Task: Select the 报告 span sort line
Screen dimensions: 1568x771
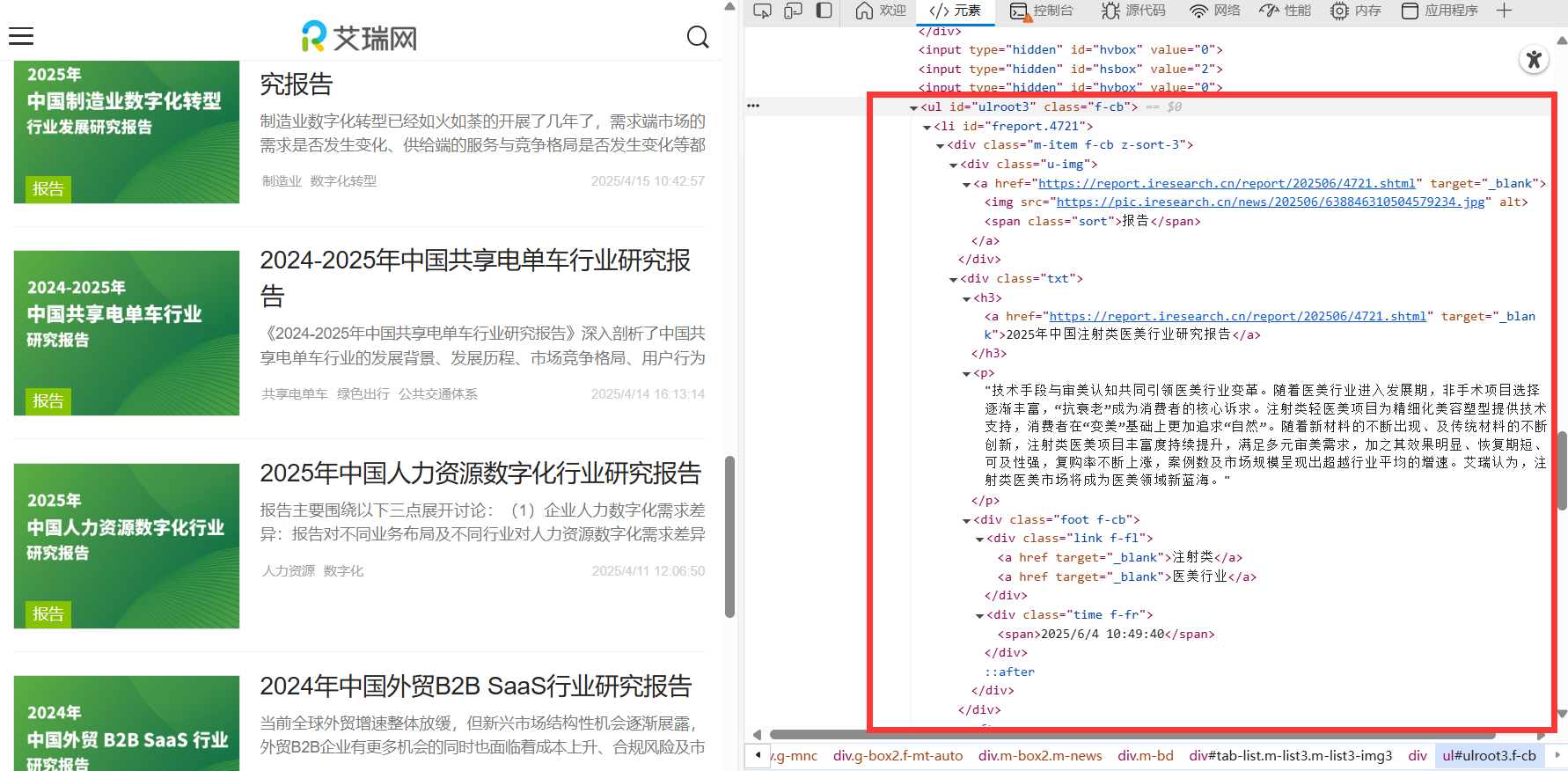Action: (1092, 221)
